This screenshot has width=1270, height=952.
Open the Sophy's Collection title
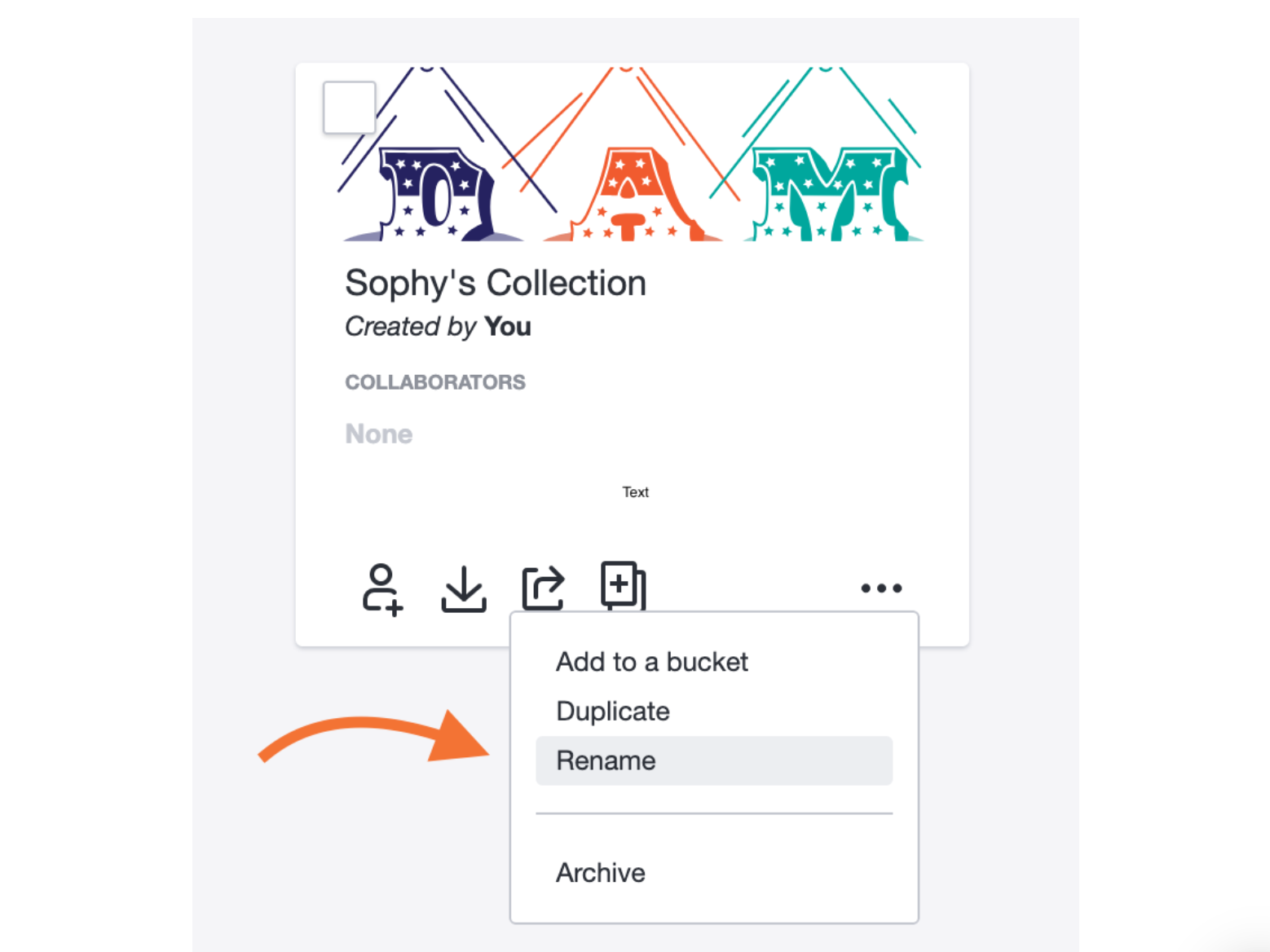click(496, 284)
